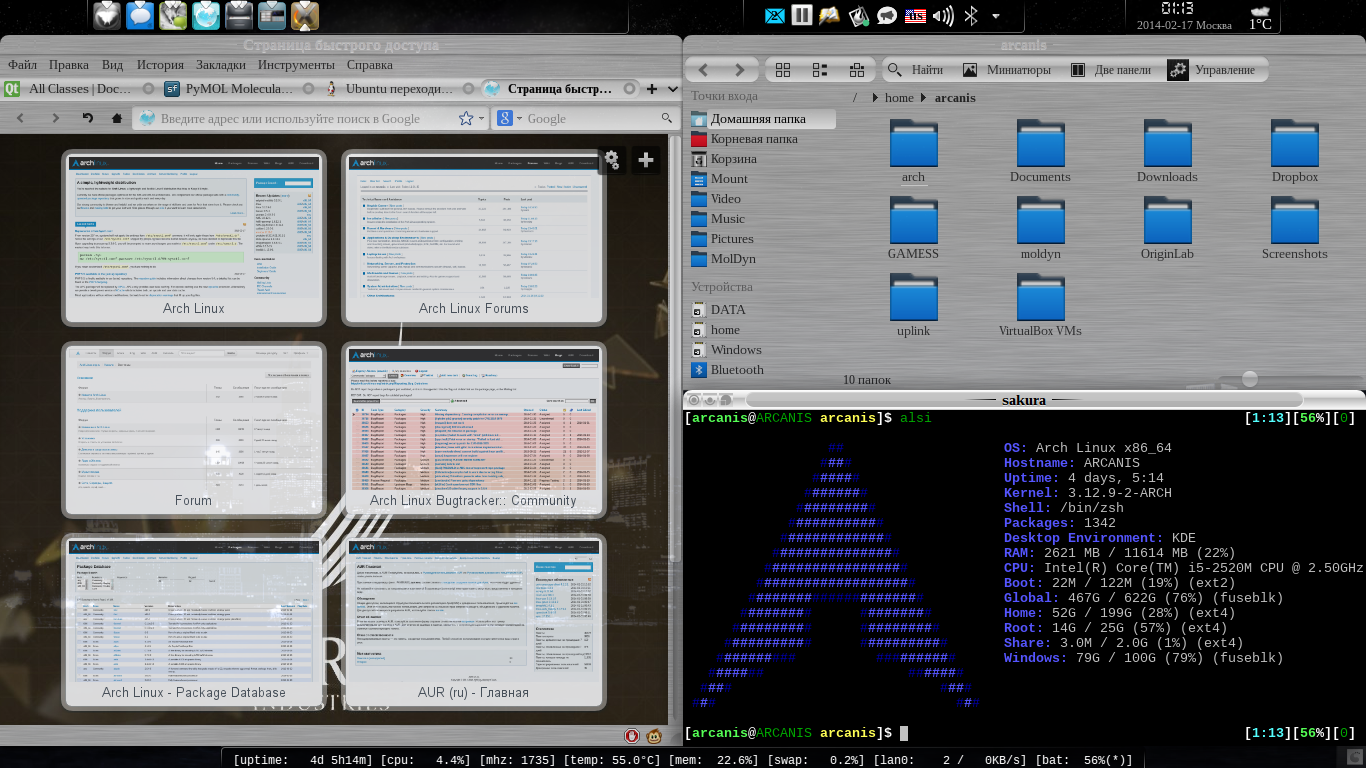Open the Правка menu
This screenshot has width=1366, height=768.
pyautogui.click(x=69, y=65)
